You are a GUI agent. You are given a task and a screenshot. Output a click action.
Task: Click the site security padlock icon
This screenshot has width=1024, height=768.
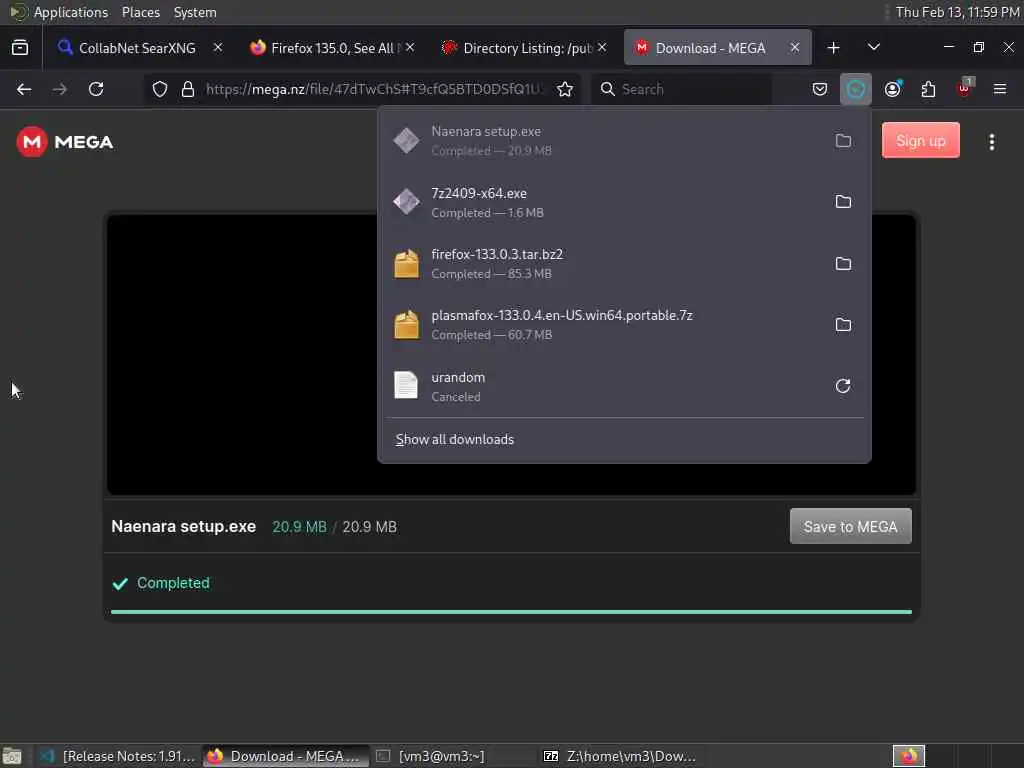click(x=188, y=89)
